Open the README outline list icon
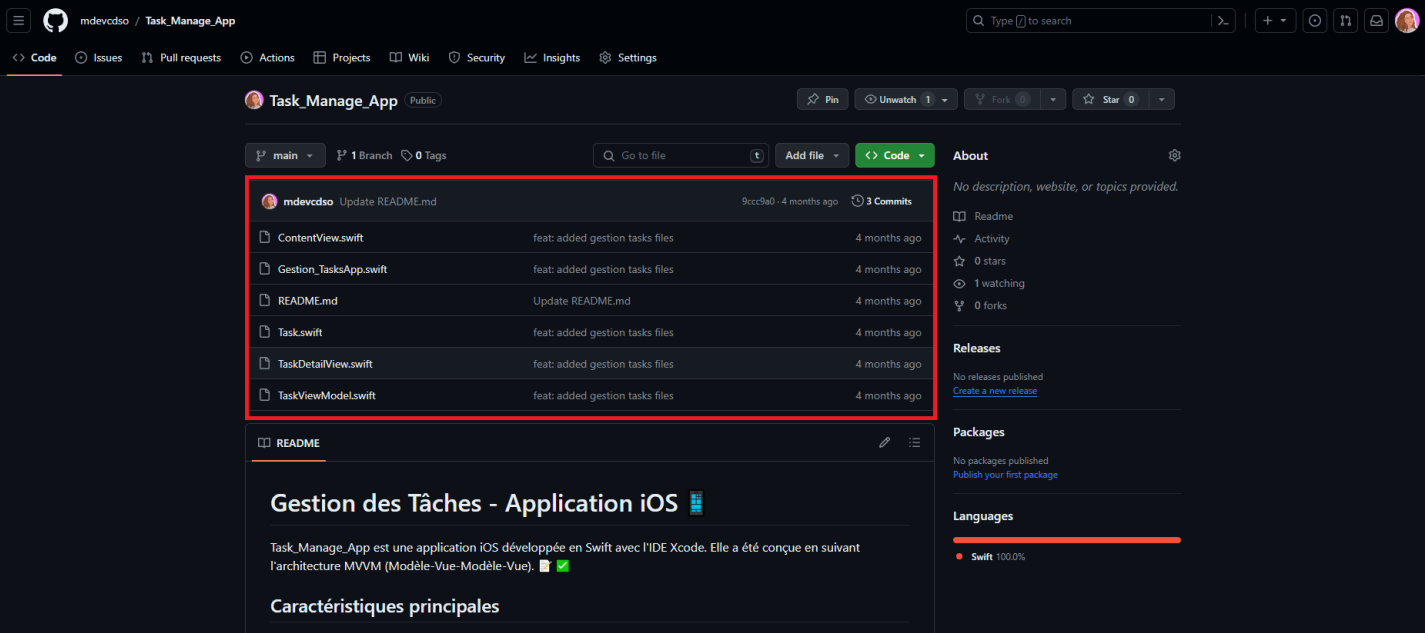 point(914,441)
